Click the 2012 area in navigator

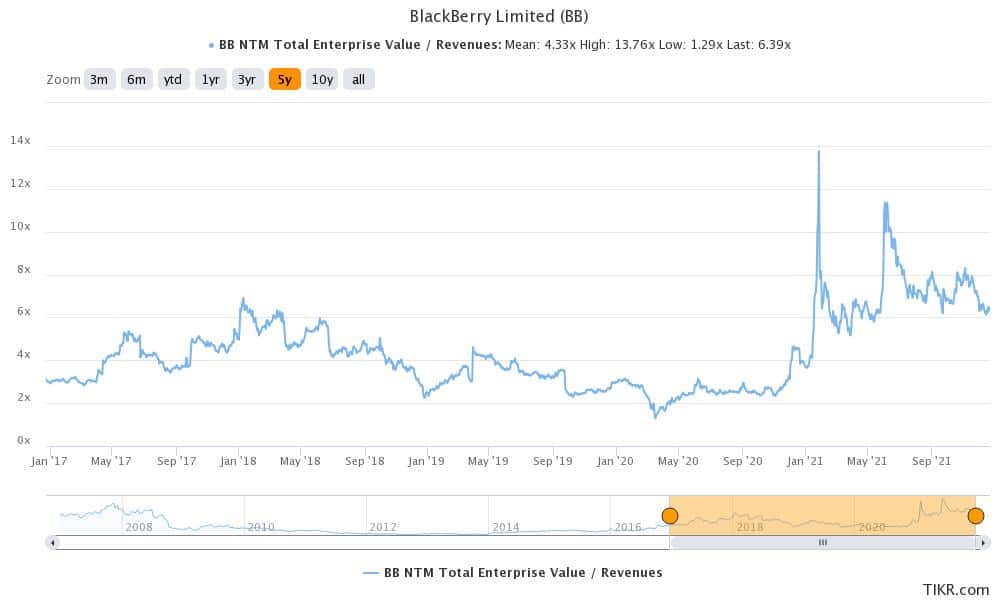pyautogui.click(x=383, y=527)
